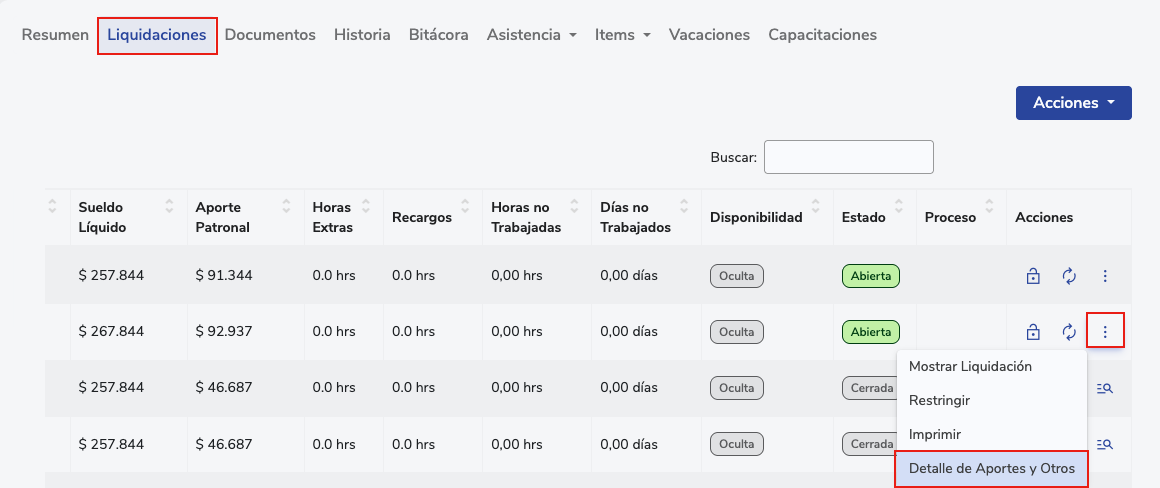Click the detail search icon in the third row
Viewport: 1160px width, 488px height.
[1105, 388]
